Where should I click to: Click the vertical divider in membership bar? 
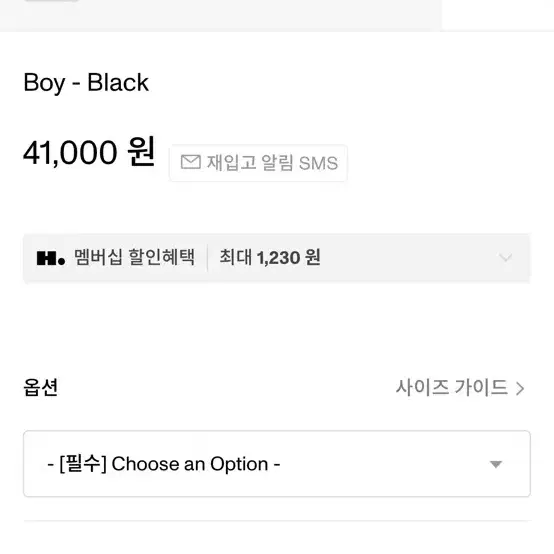[207, 258]
